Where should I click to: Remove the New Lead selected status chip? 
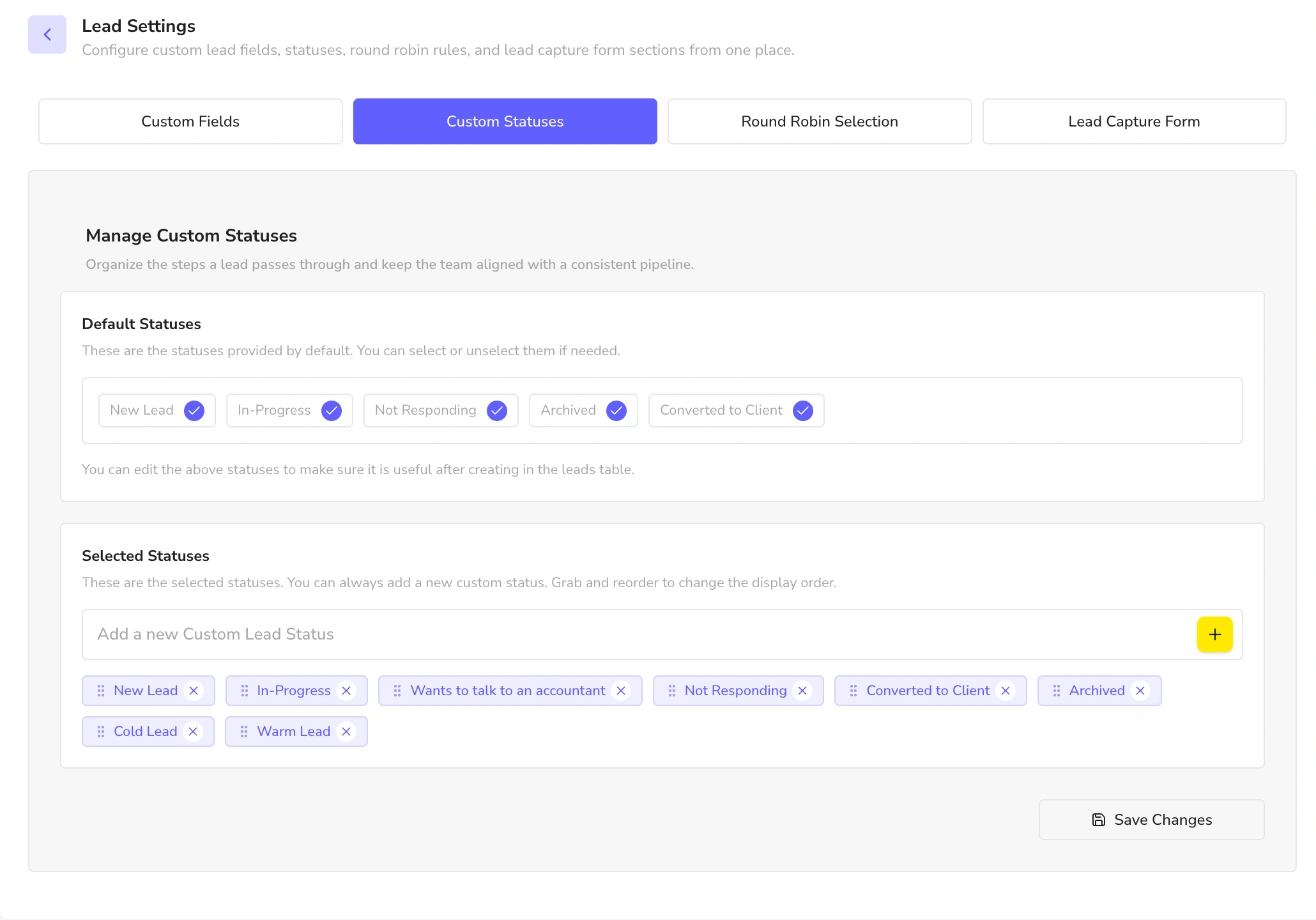pyautogui.click(x=194, y=691)
